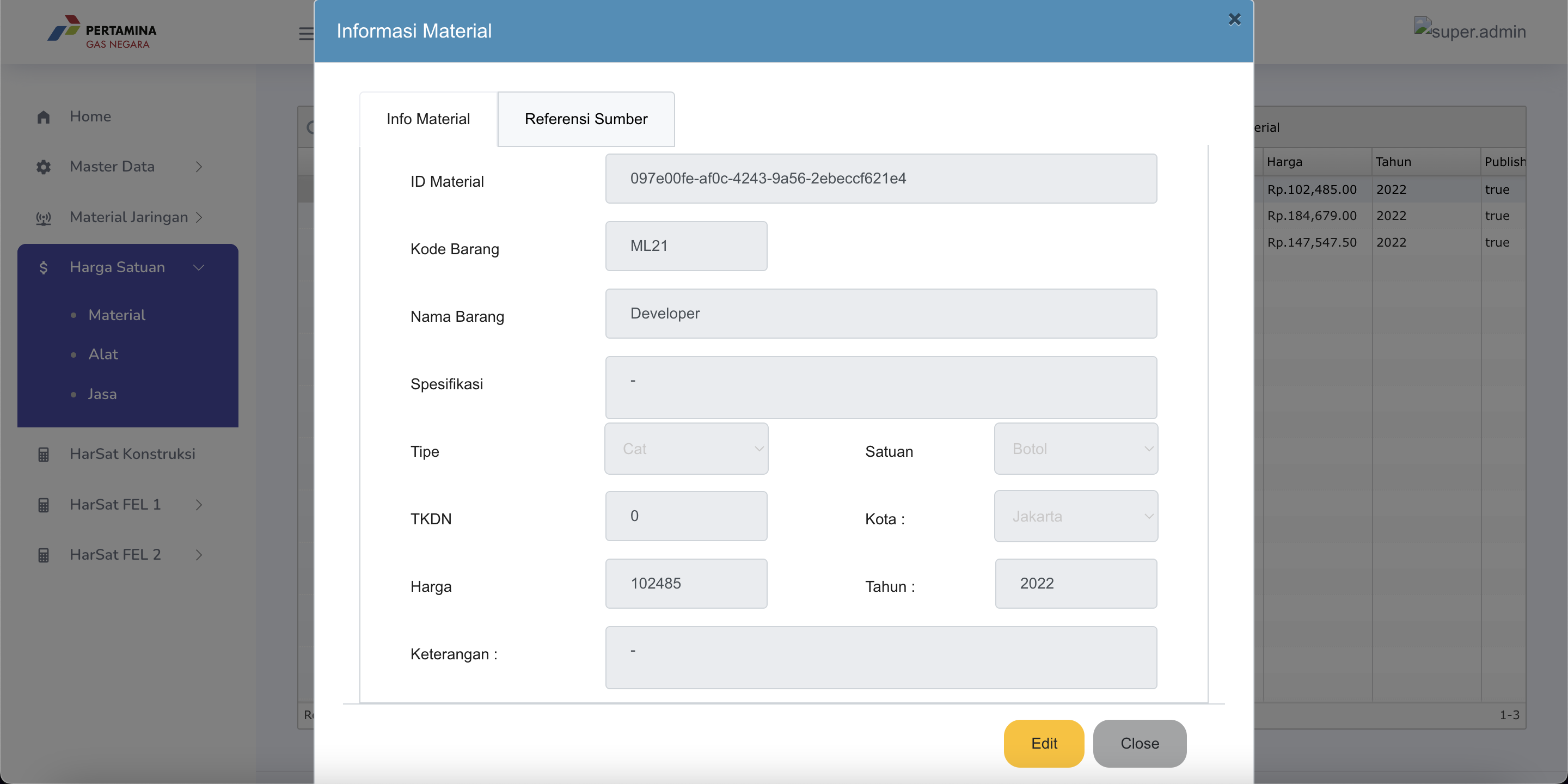The width and height of the screenshot is (1568, 784).
Task: Open the Jasa submenu item
Action: tap(102, 394)
